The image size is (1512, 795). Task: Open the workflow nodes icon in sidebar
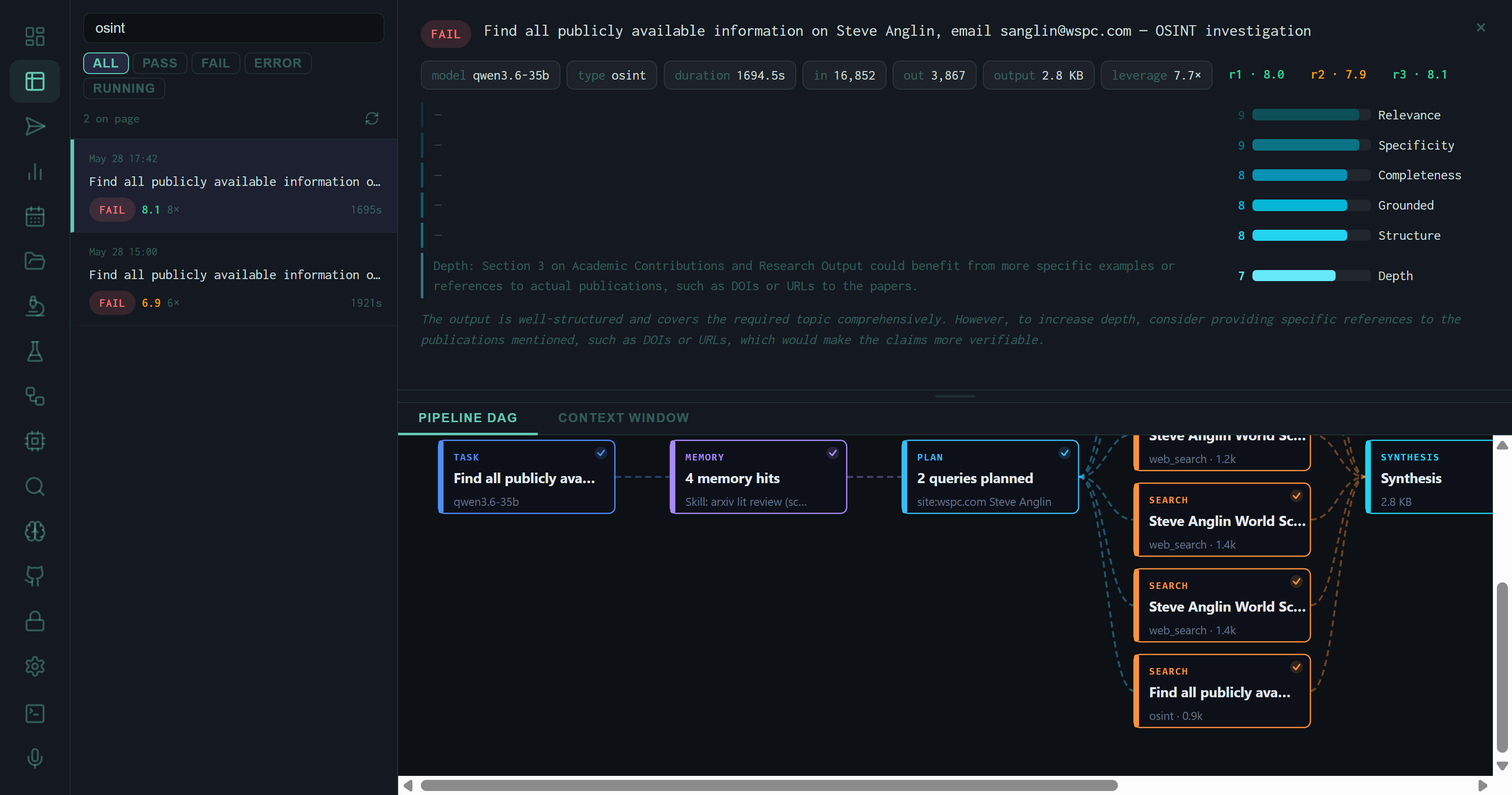pyautogui.click(x=35, y=396)
